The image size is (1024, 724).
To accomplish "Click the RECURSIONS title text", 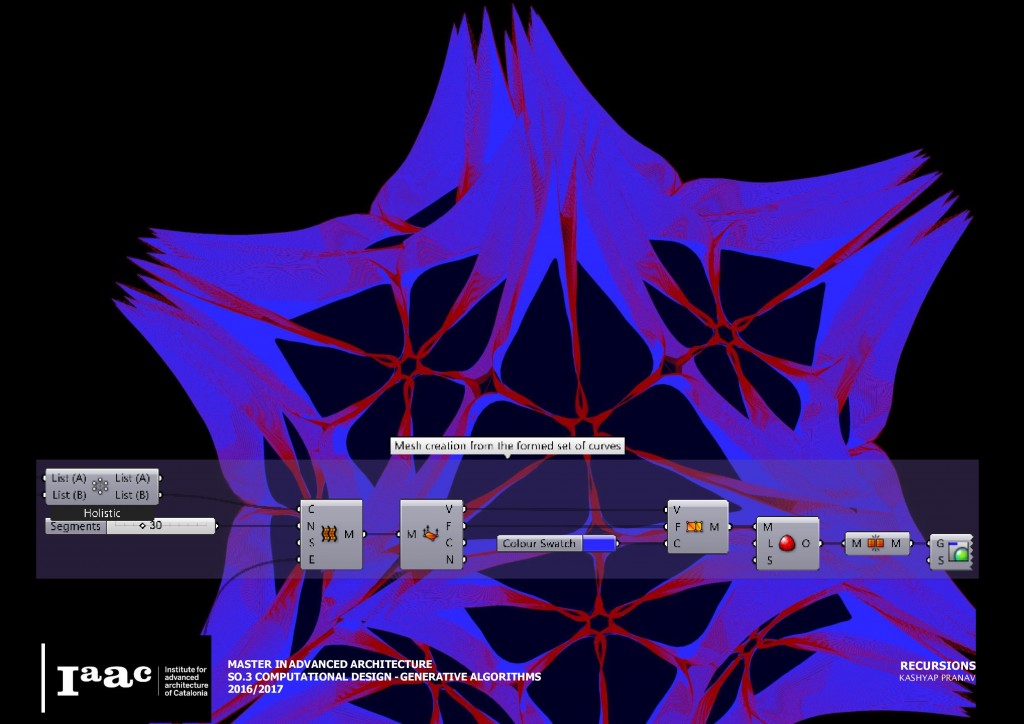I will pyautogui.click(x=937, y=666).
